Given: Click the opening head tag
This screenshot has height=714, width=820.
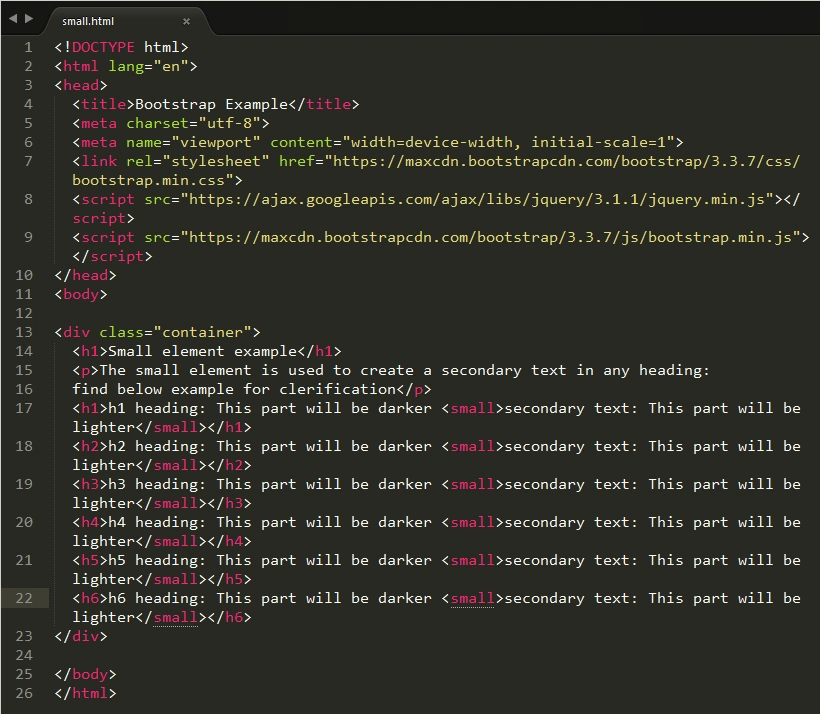Looking at the screenshot, I should tap(81, 85).
